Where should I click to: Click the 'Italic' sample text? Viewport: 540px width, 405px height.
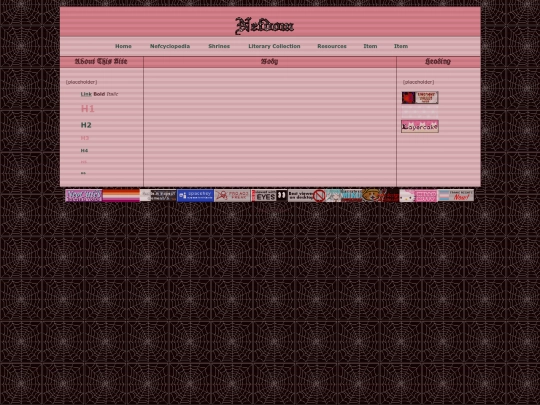(112, 94)
